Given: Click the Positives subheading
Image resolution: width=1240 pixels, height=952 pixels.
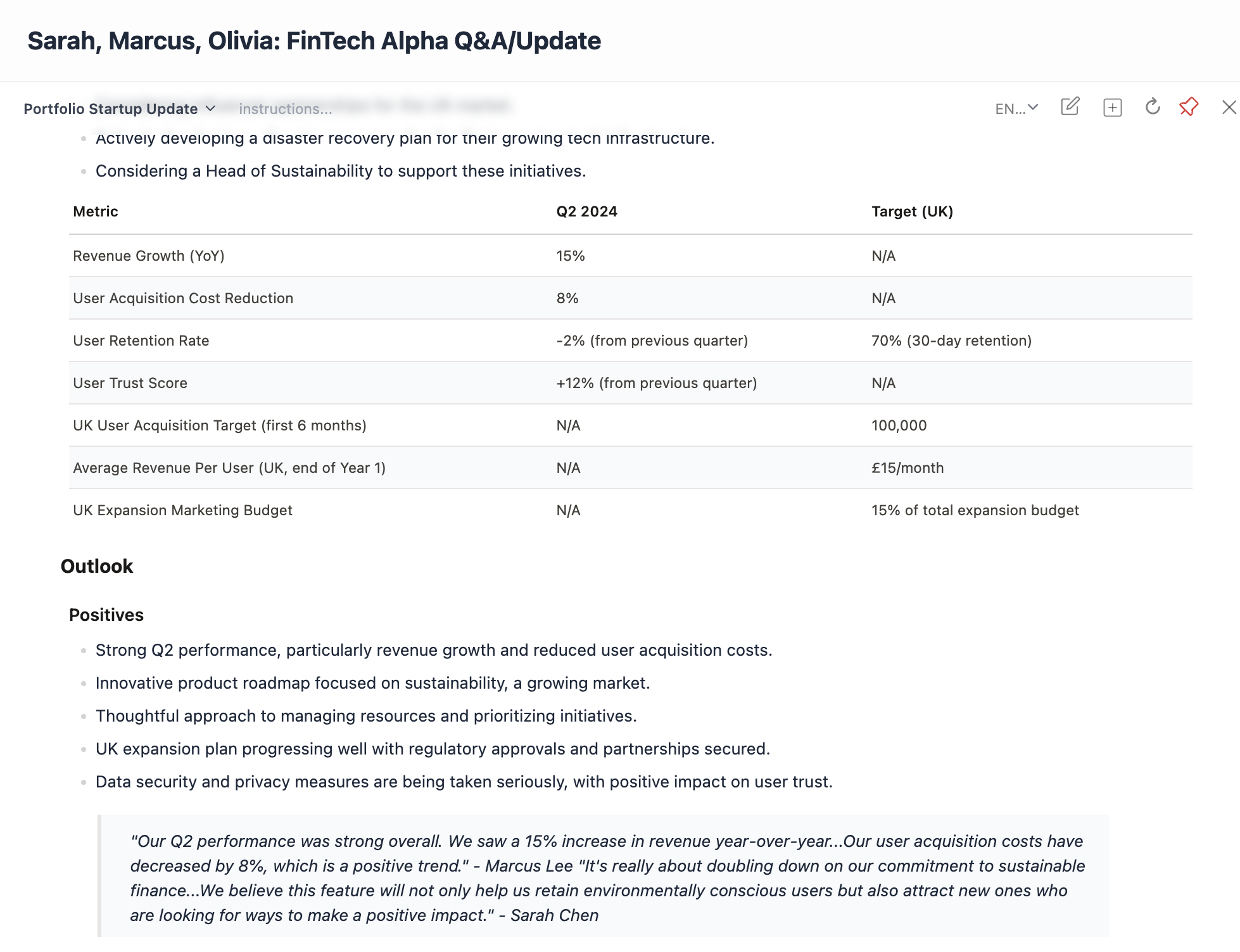Looking at the screenshot, I should click(106, 615).
